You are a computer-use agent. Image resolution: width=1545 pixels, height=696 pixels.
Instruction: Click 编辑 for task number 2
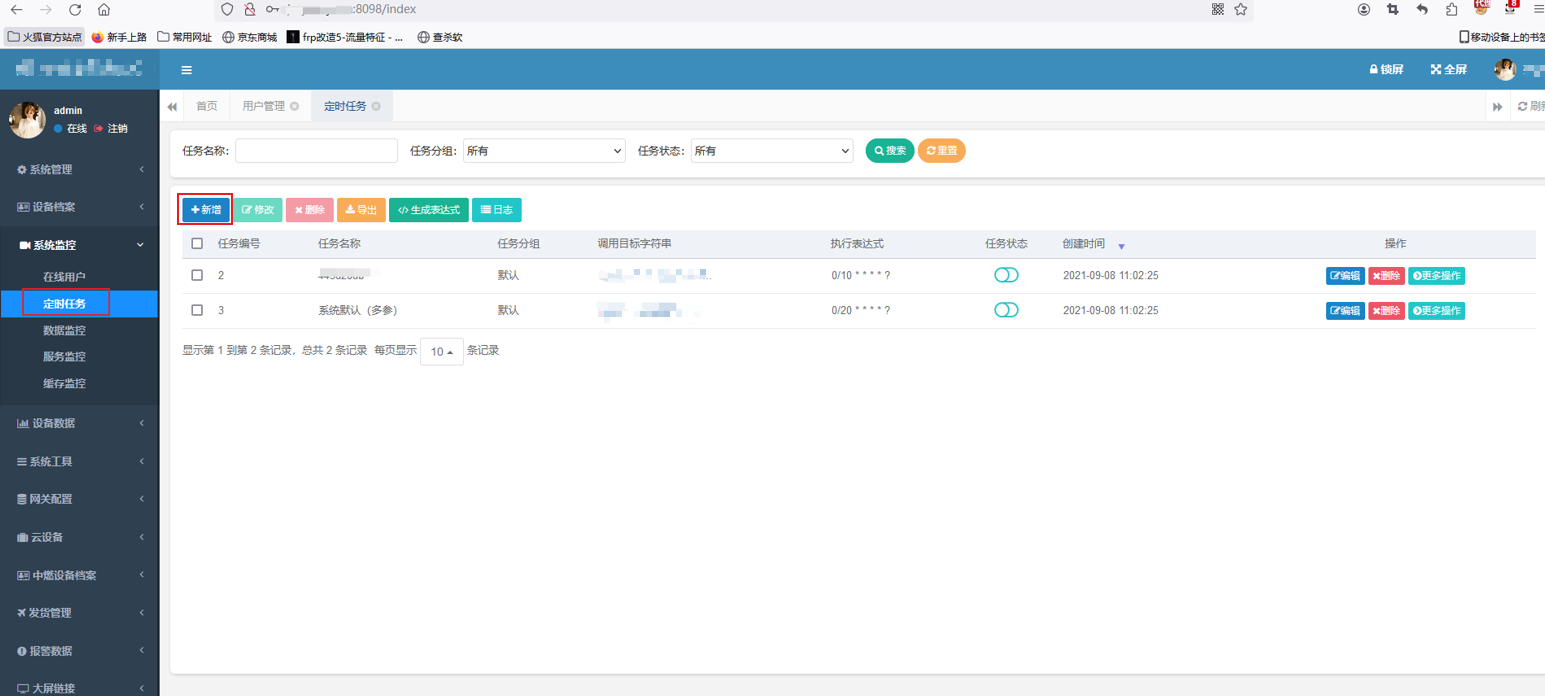1345,276
